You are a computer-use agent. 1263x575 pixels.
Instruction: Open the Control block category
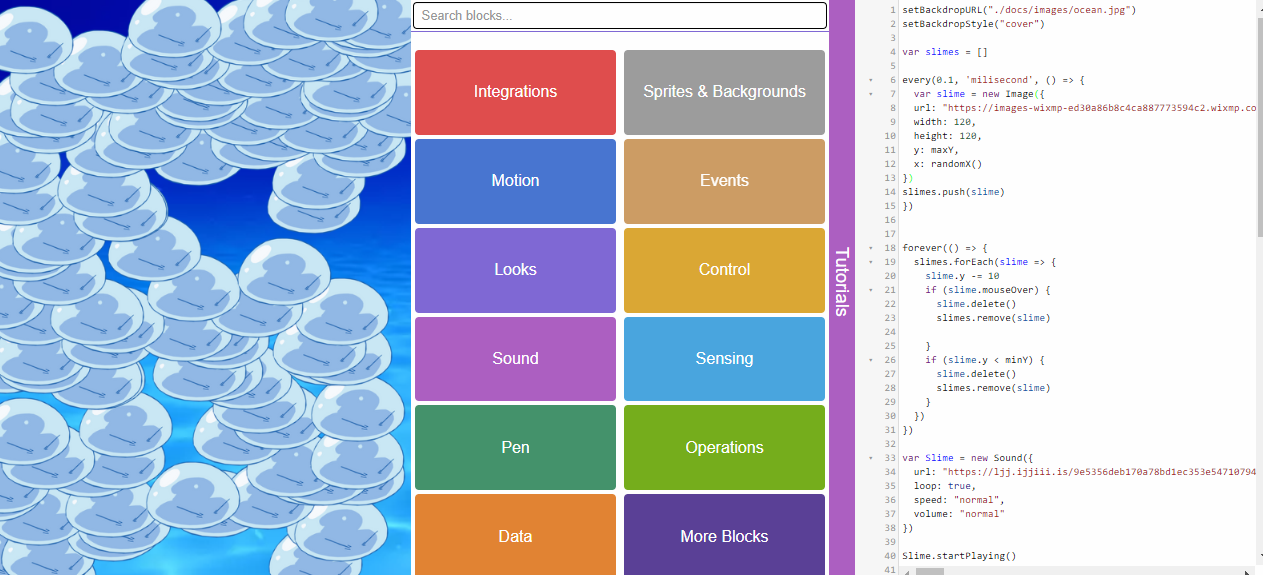(x=724, y=270)
